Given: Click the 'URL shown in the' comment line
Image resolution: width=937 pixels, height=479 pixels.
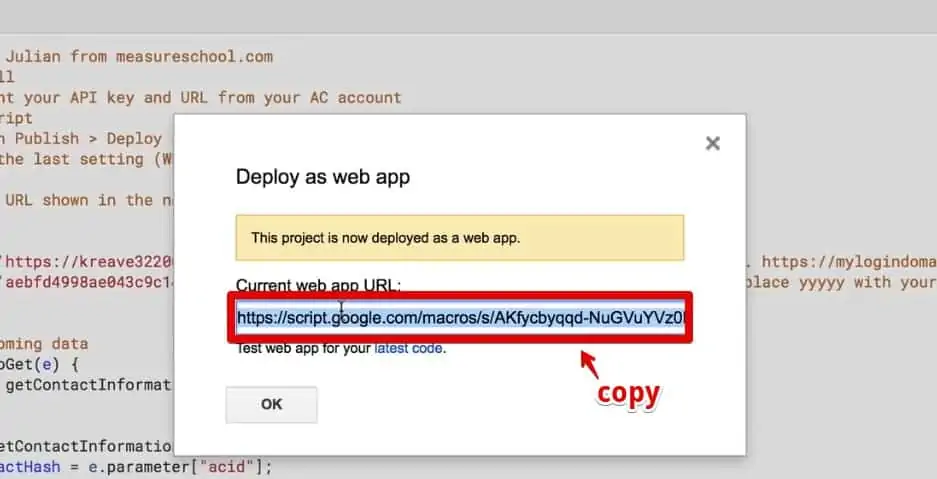Looking at the screenshot, I should (87, 200).
